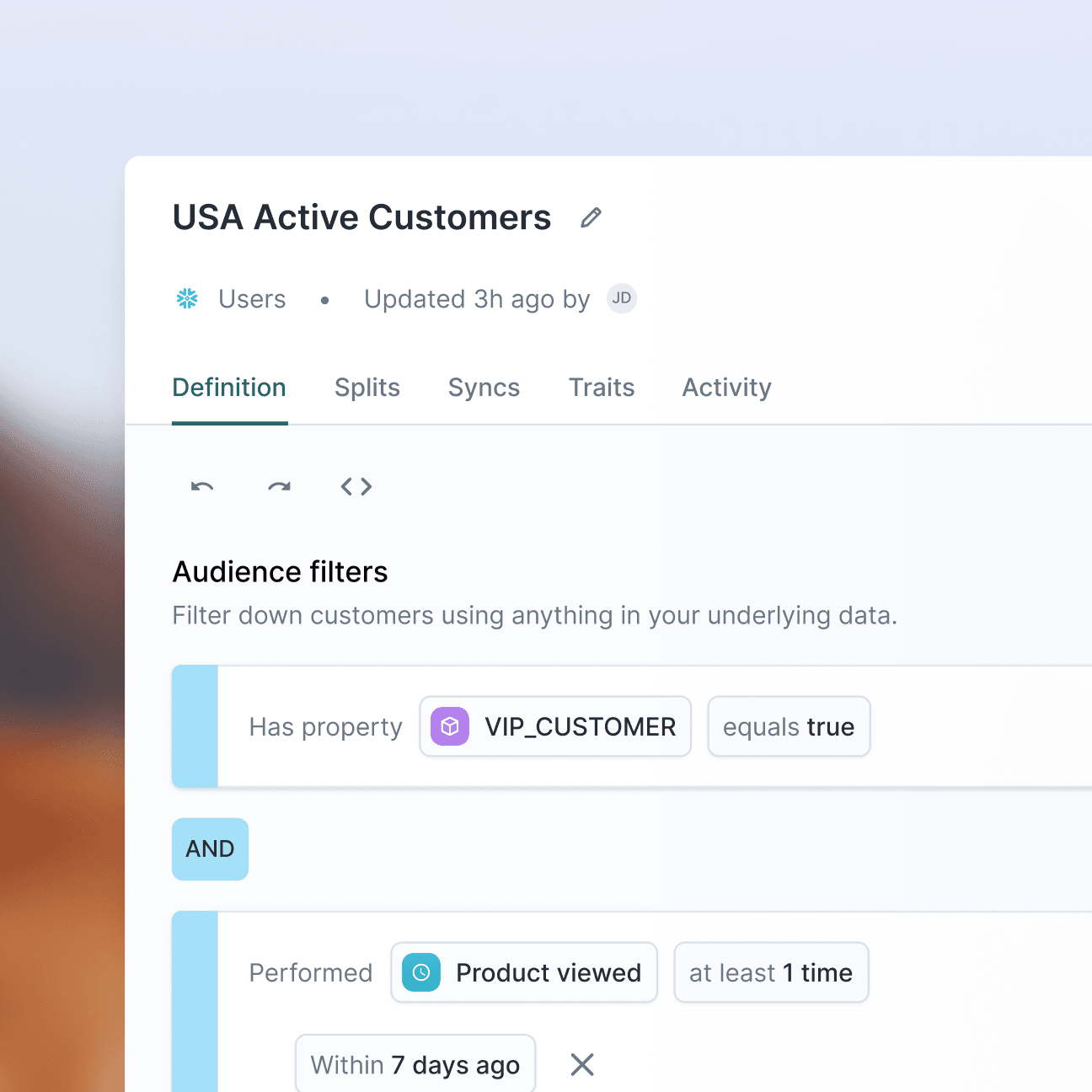The height and width of the screenshot is (1092, 1092).
Task: Open the Traits tab
Action: coord(602,388)
